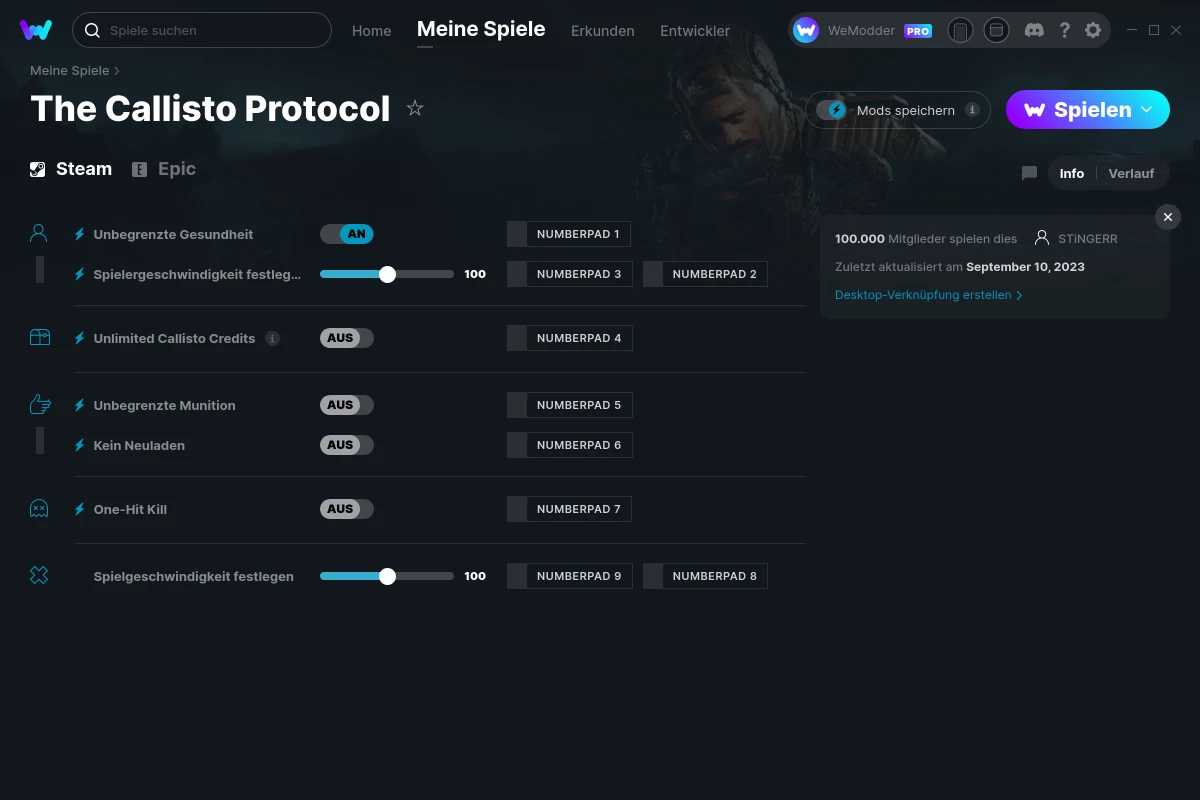This screenshot has width=1200, height=800.
Task: Open Erkunden tab
Action: 603,31
